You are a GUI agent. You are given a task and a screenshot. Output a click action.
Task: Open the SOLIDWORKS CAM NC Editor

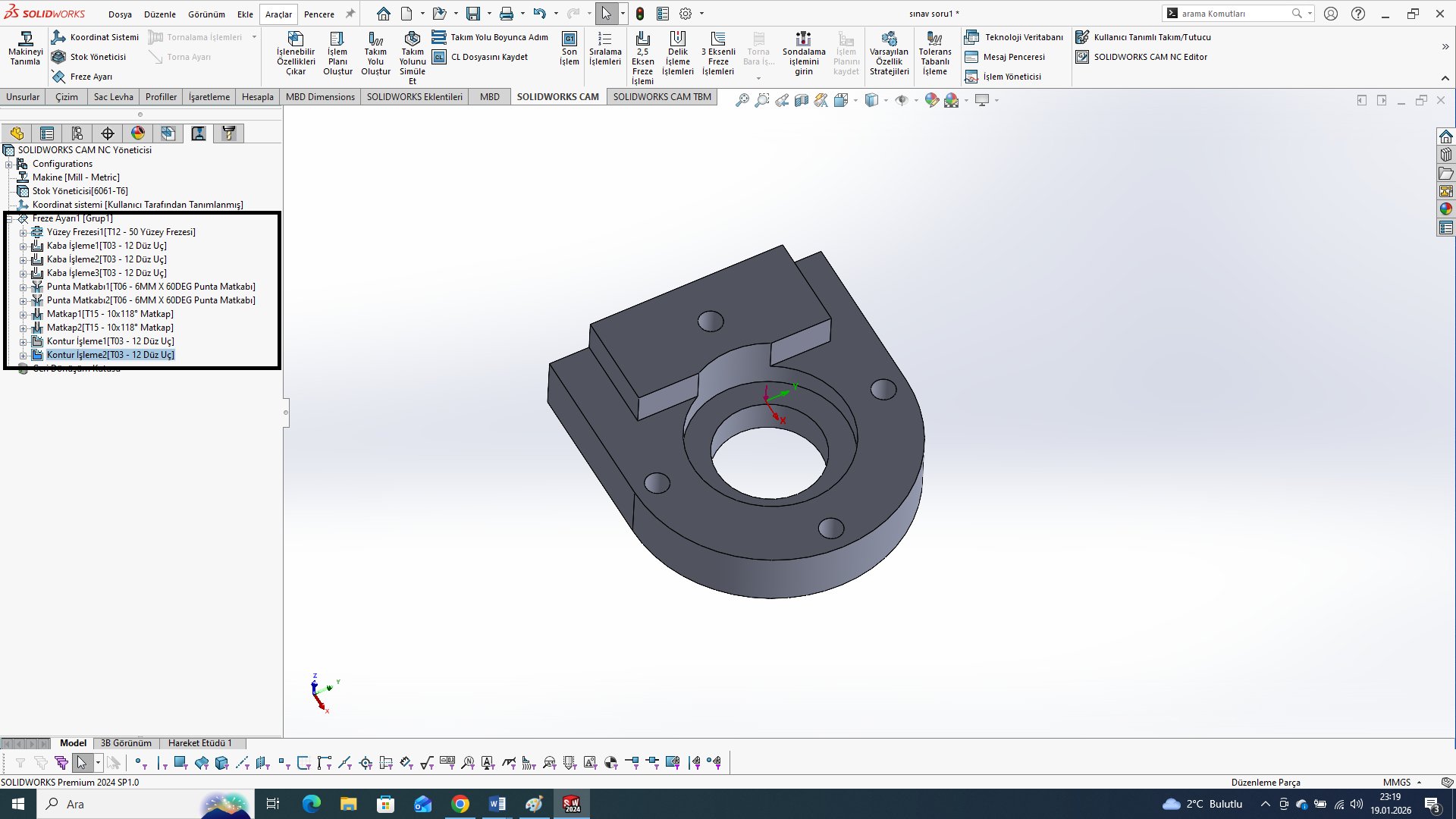pos(1082,57)
